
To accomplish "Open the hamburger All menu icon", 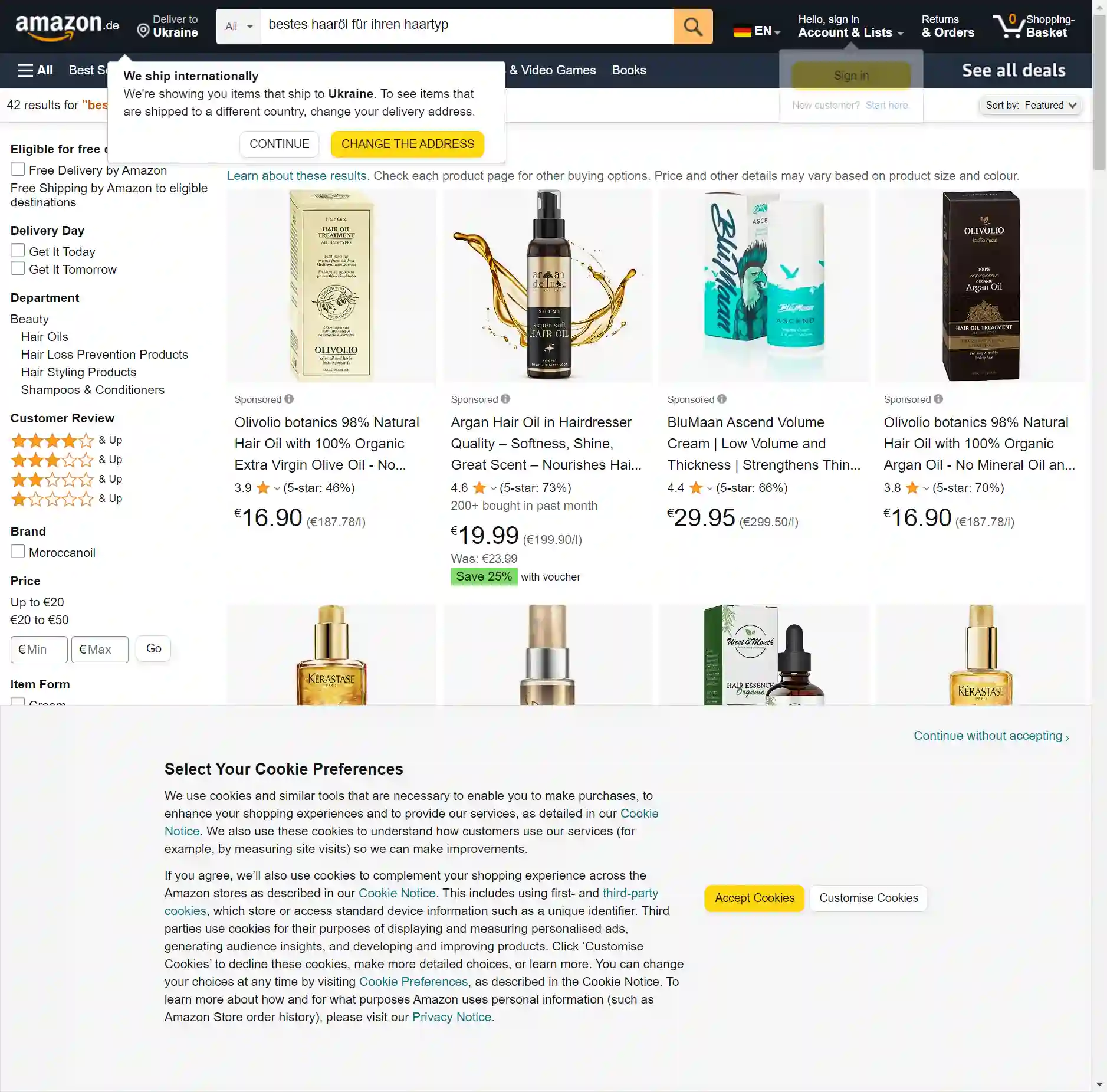I will 25,70.
